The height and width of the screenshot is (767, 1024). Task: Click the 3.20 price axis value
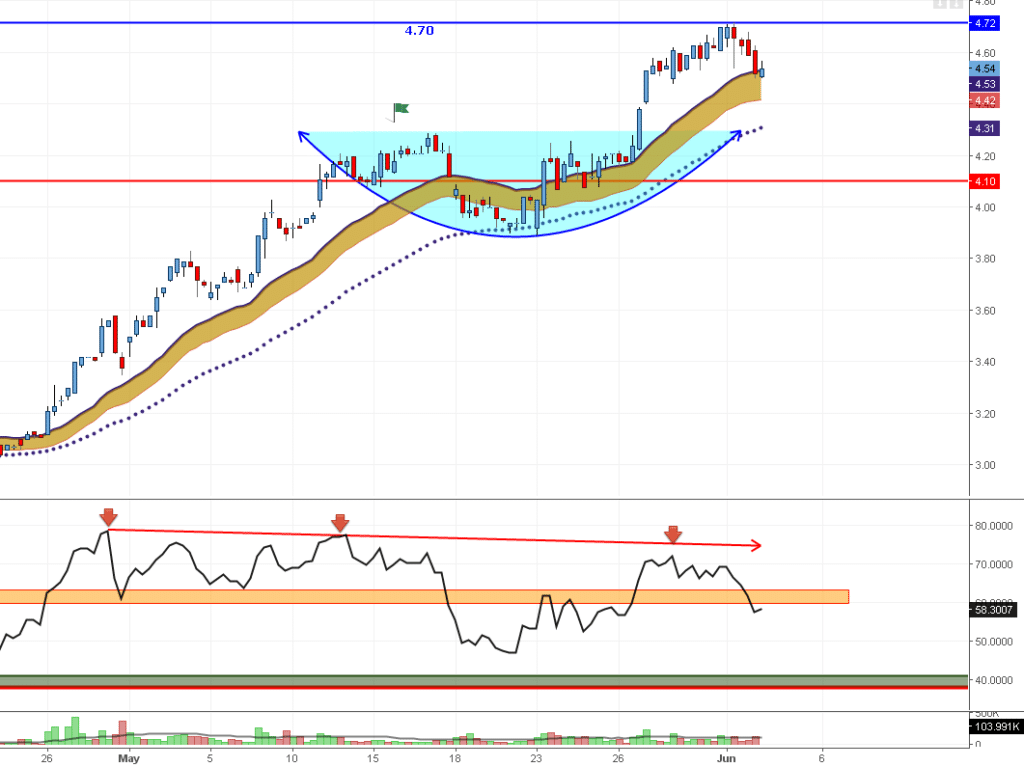click(985, 414)
